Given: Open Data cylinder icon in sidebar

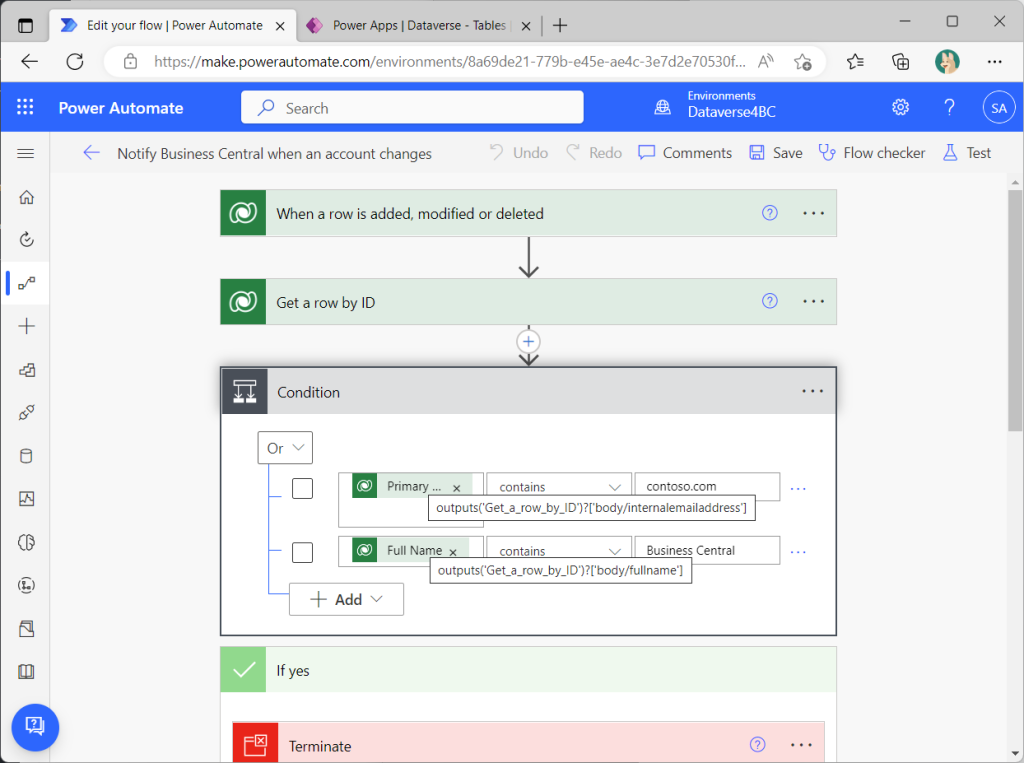Looking at the screenshot, I should pos(26,456).
